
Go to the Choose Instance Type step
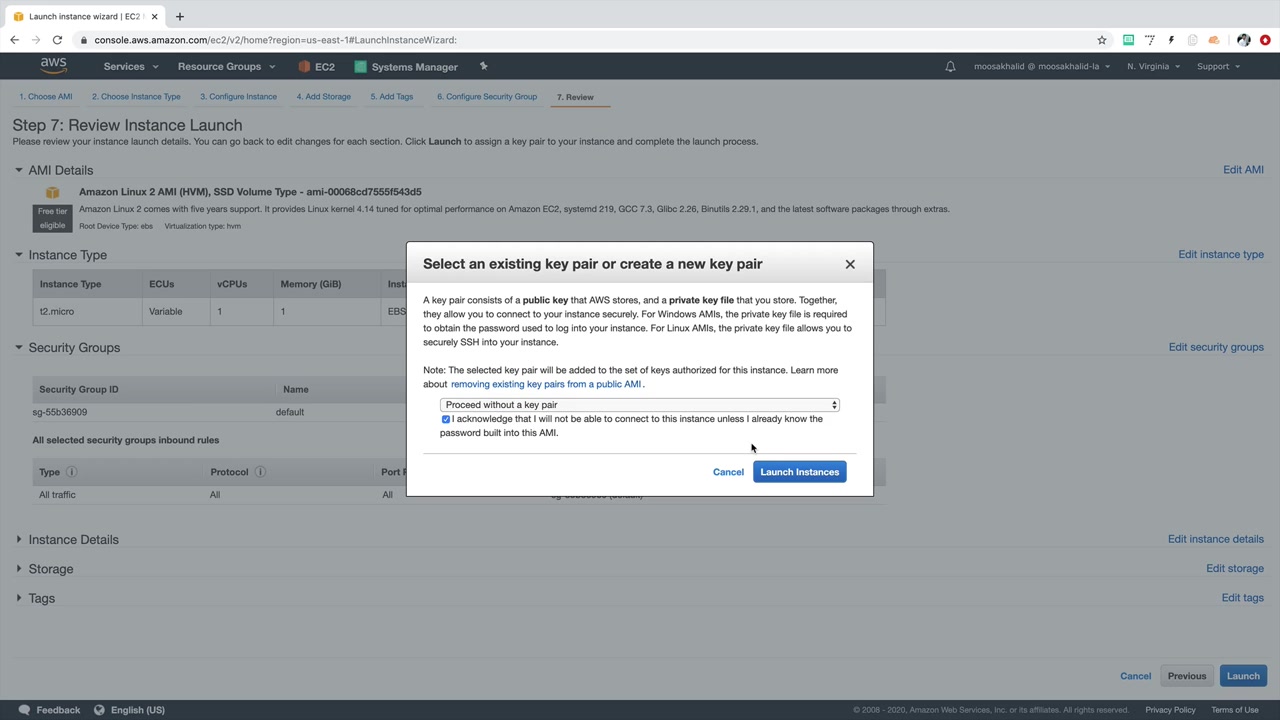(x=136, y=97)
